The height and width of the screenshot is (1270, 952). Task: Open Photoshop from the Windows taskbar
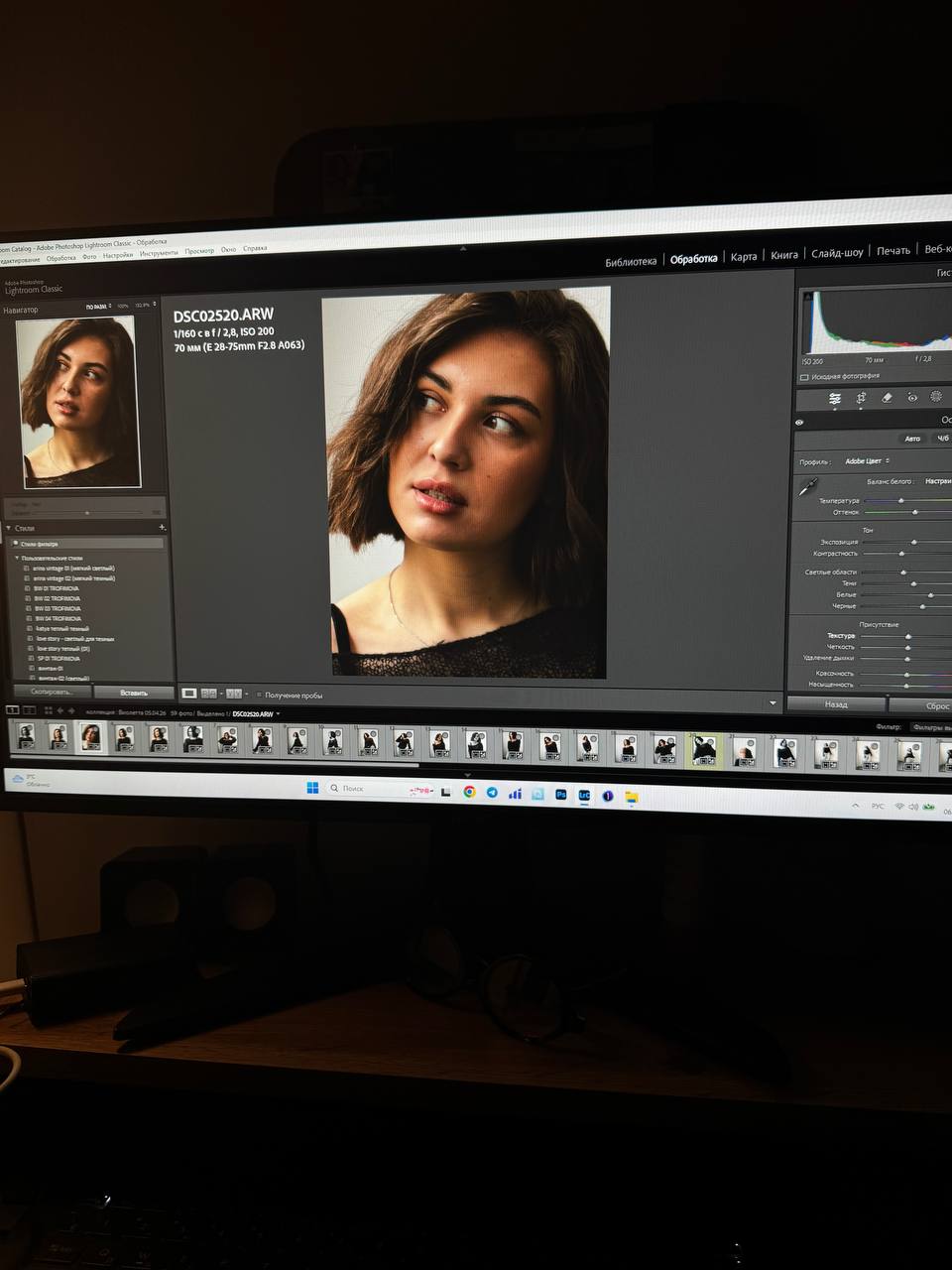pyautogui.click(x=561, y=795)
